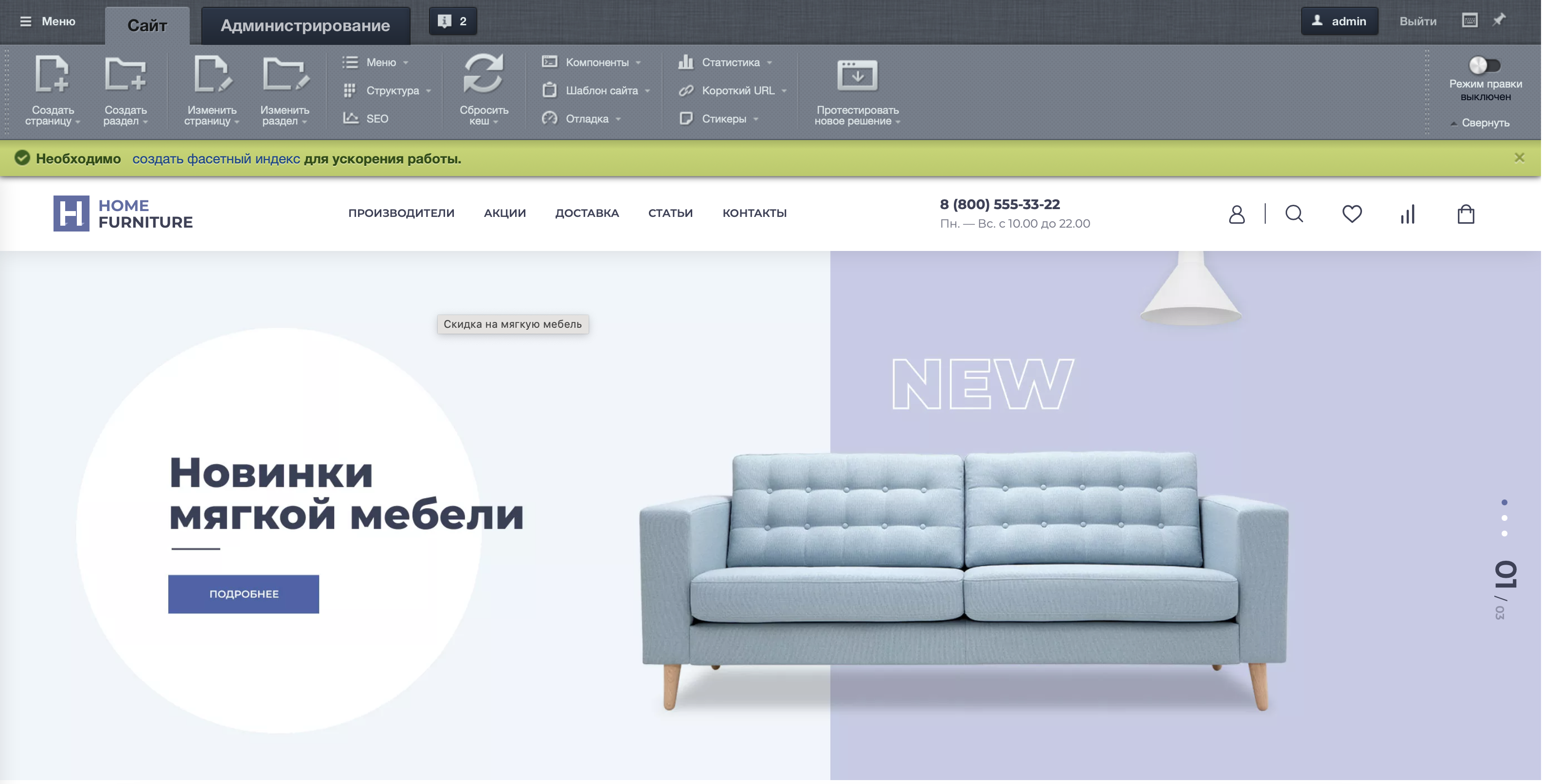
Task: Expand the Изменить страницу dropdown arrow
Action: pos(237,122)
